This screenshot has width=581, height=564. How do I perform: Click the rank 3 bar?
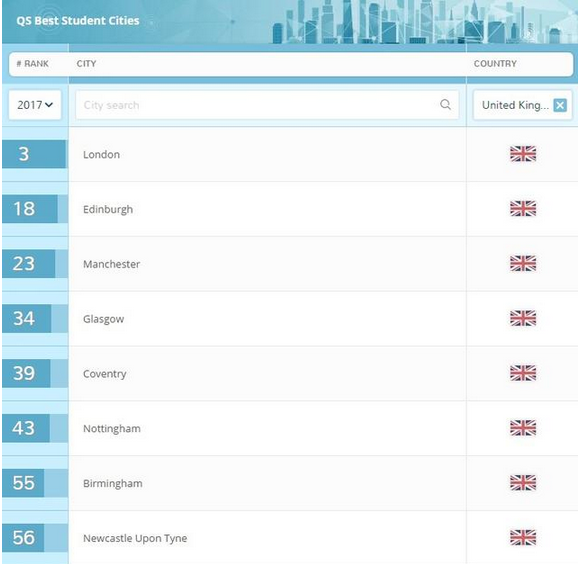pyautogui.click(x=34, y=154)
